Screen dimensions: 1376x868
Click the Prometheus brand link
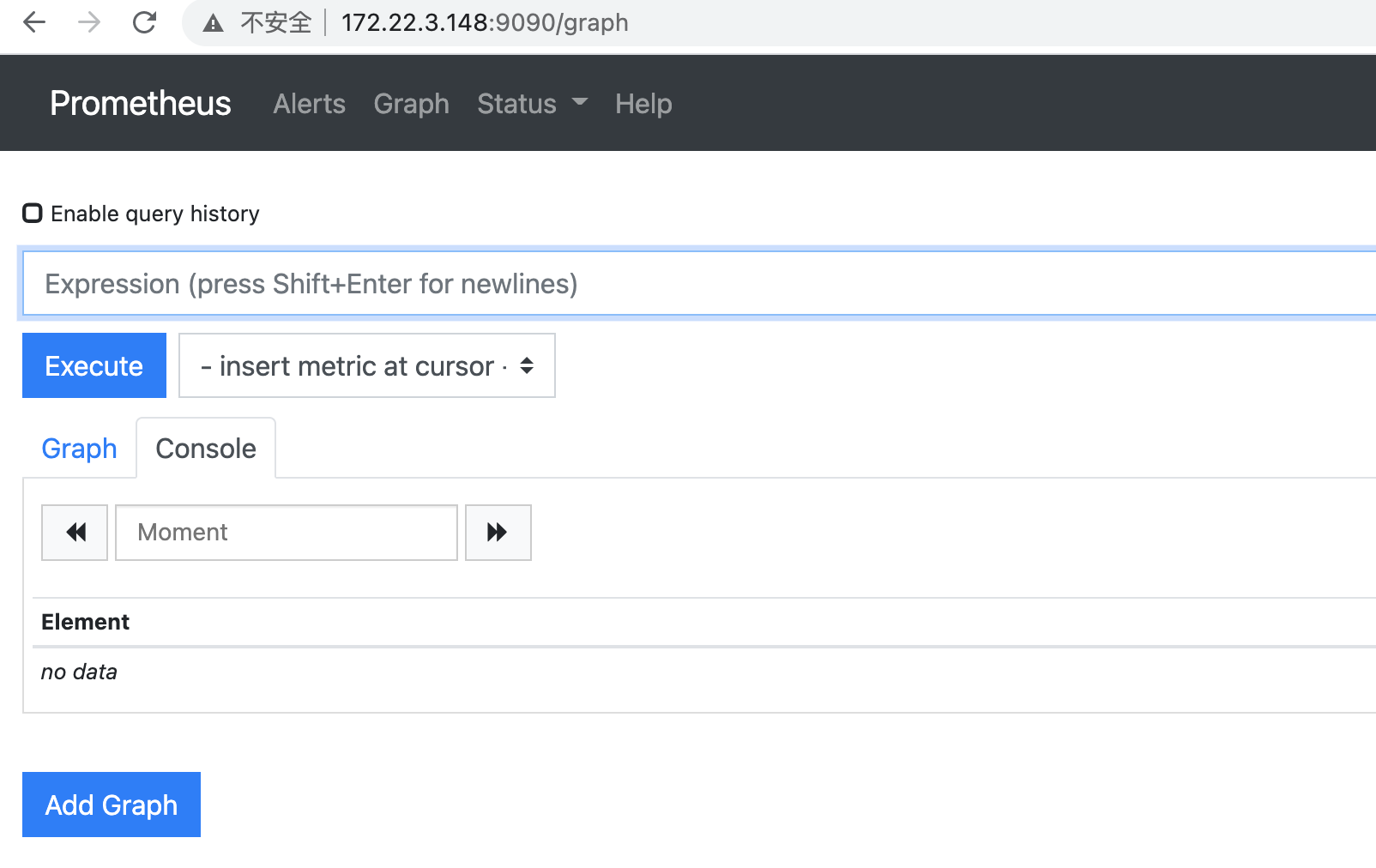click(x=140, y=103)
